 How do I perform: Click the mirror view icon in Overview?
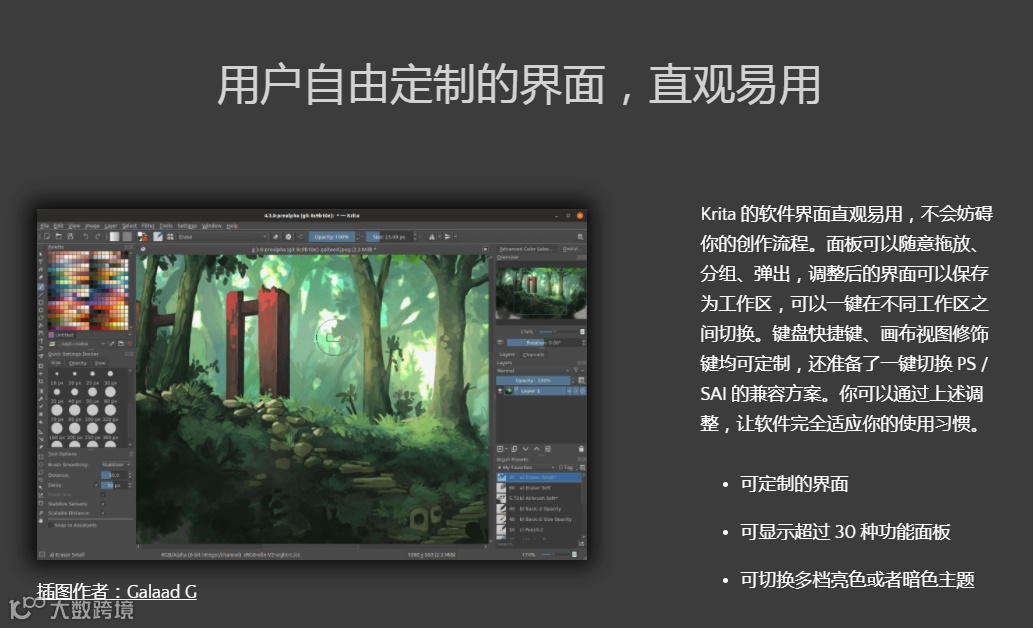(x=500, y=343)
